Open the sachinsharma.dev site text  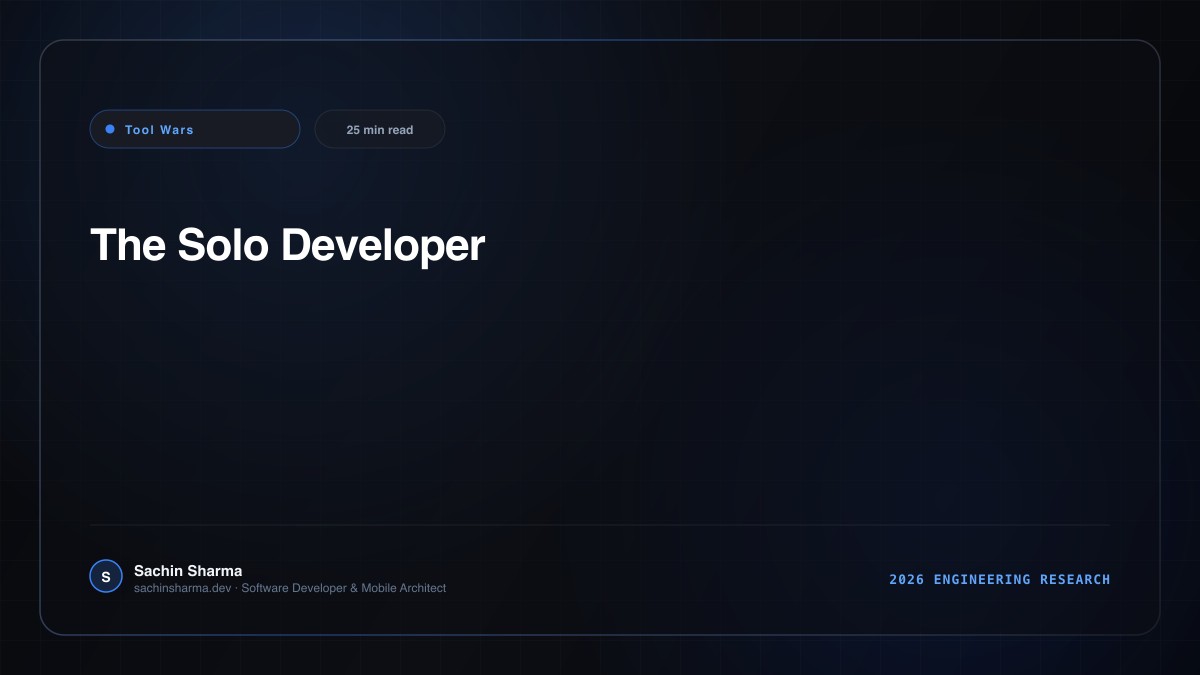pos(182,588)
